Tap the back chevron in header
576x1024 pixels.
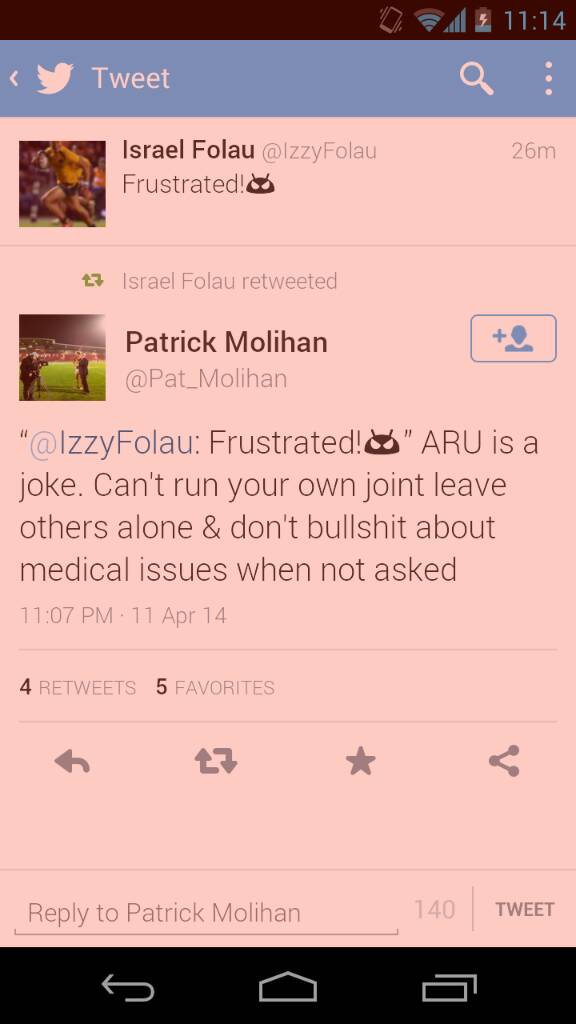point(14,78)
